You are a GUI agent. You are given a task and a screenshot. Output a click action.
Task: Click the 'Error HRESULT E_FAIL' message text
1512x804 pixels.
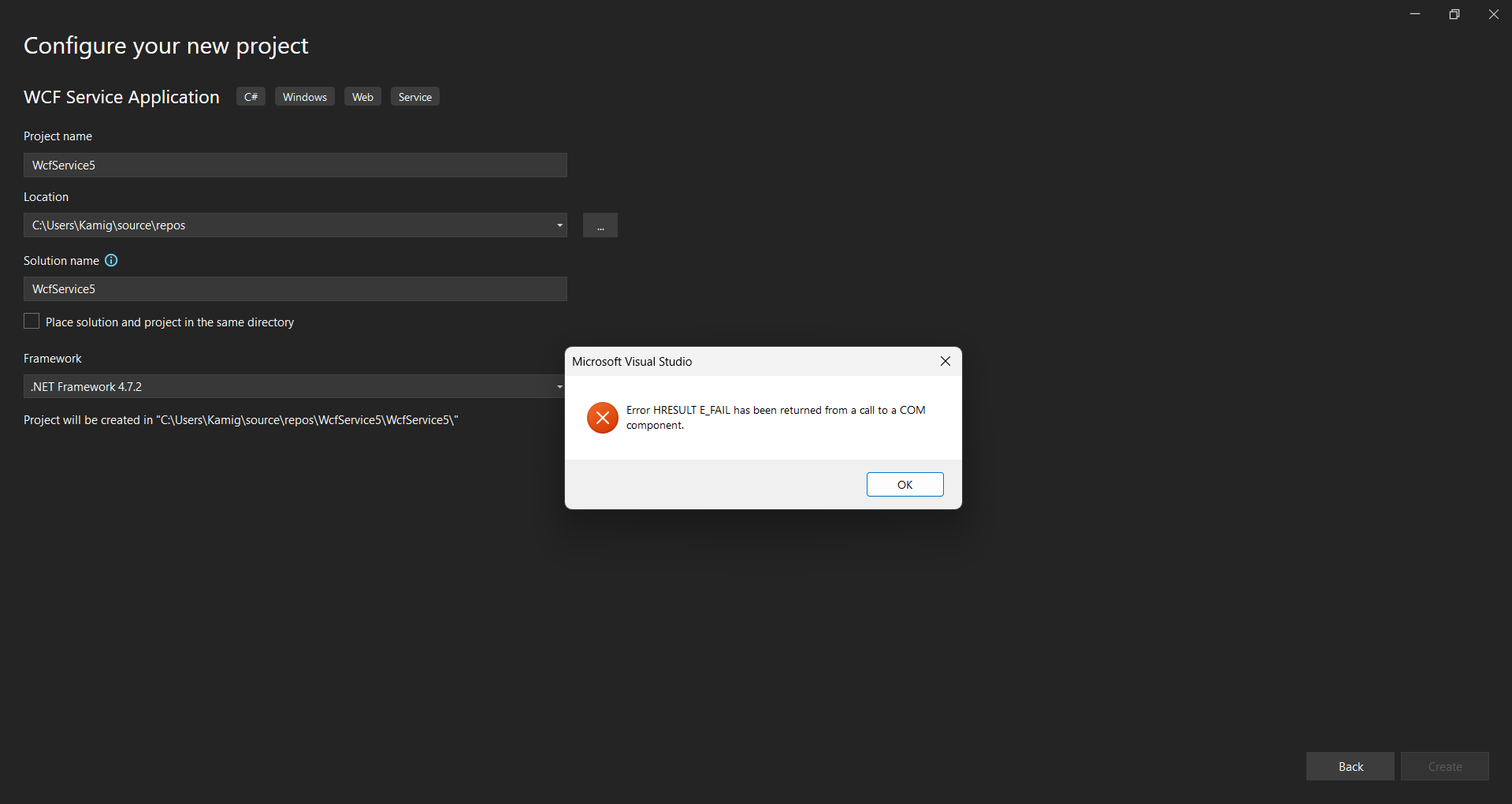[x=776, y=417]
